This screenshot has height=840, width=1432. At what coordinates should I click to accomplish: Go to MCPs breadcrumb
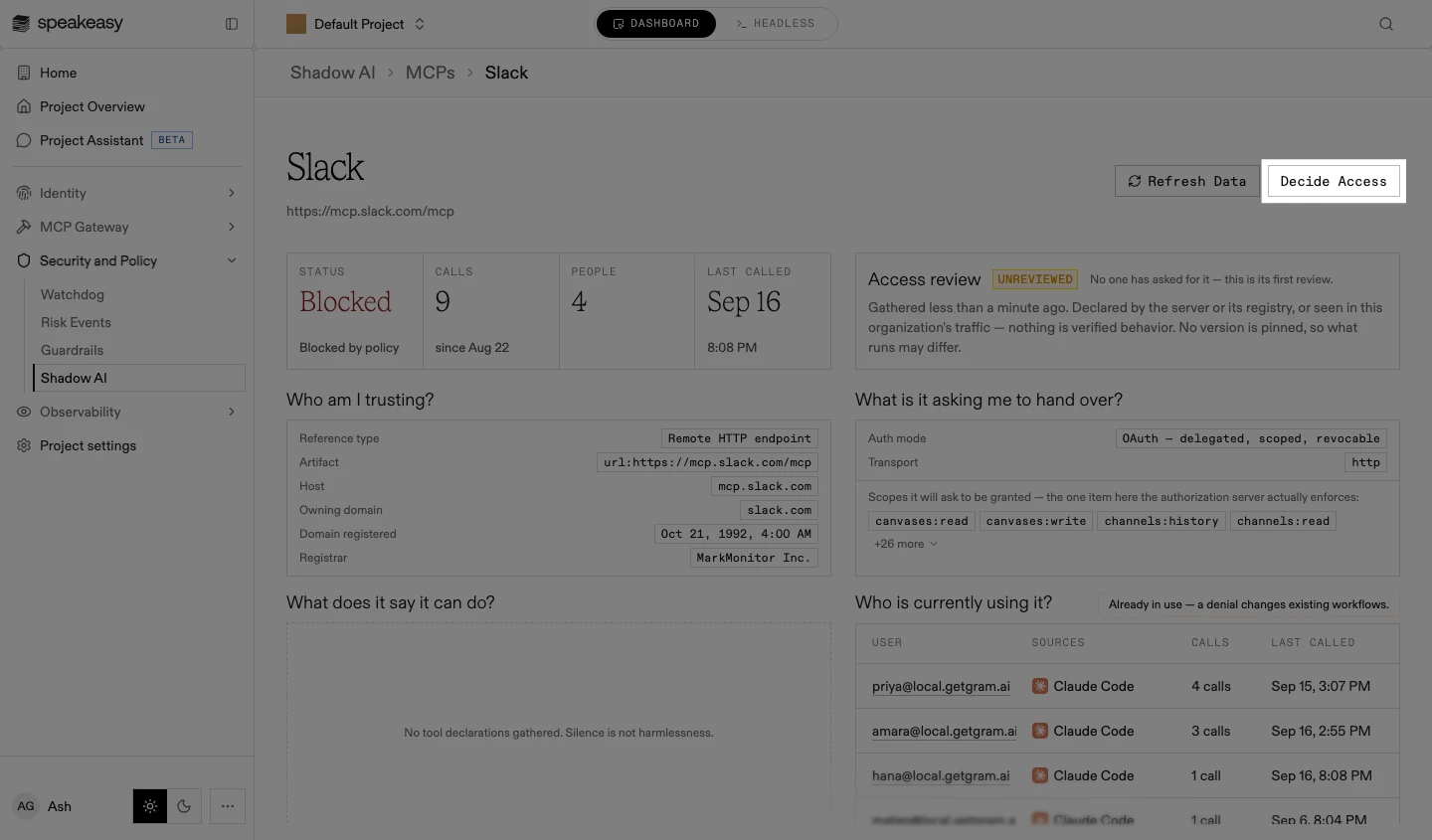(x=431, y=73)
